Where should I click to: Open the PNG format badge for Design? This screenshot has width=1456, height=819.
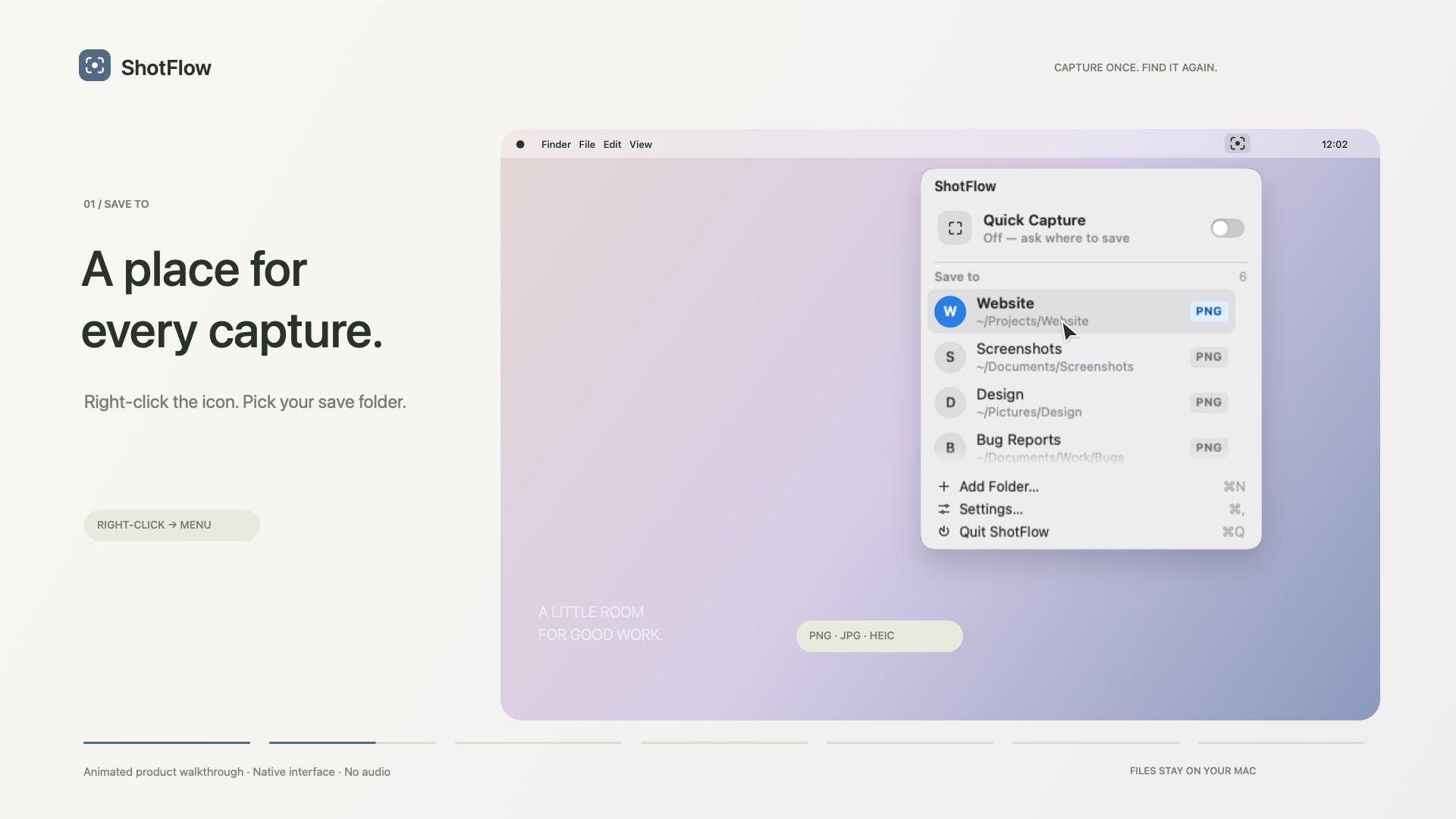[1209, 402]
